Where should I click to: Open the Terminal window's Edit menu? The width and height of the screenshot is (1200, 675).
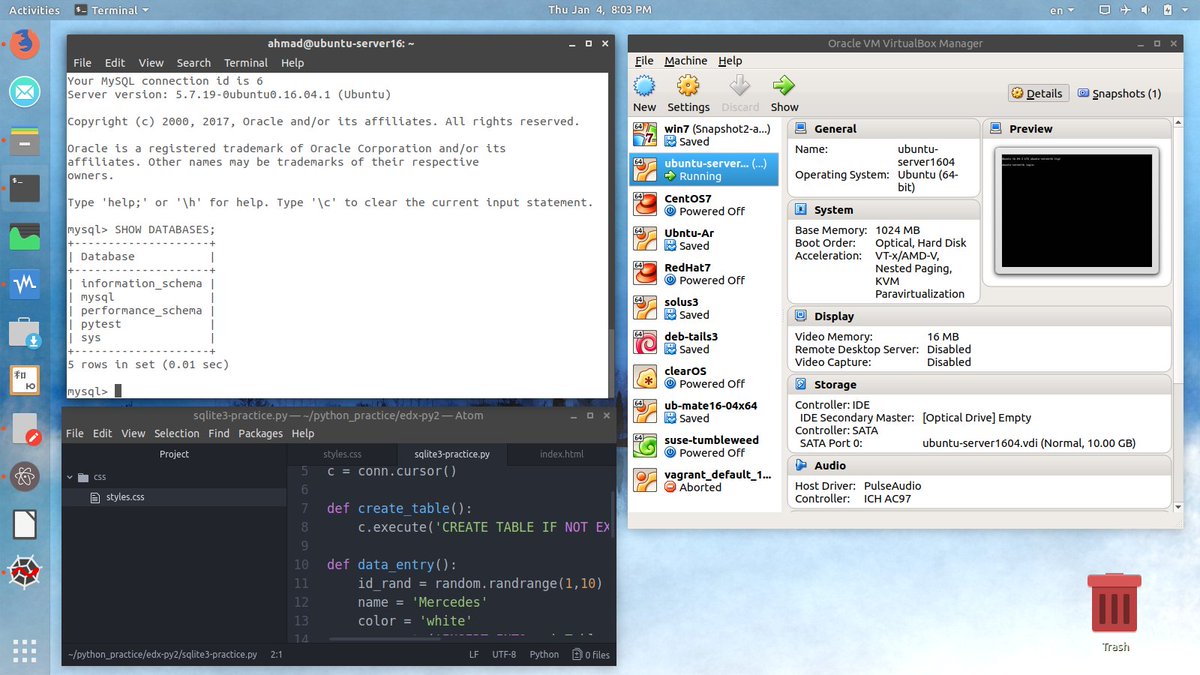click(115, 63)
